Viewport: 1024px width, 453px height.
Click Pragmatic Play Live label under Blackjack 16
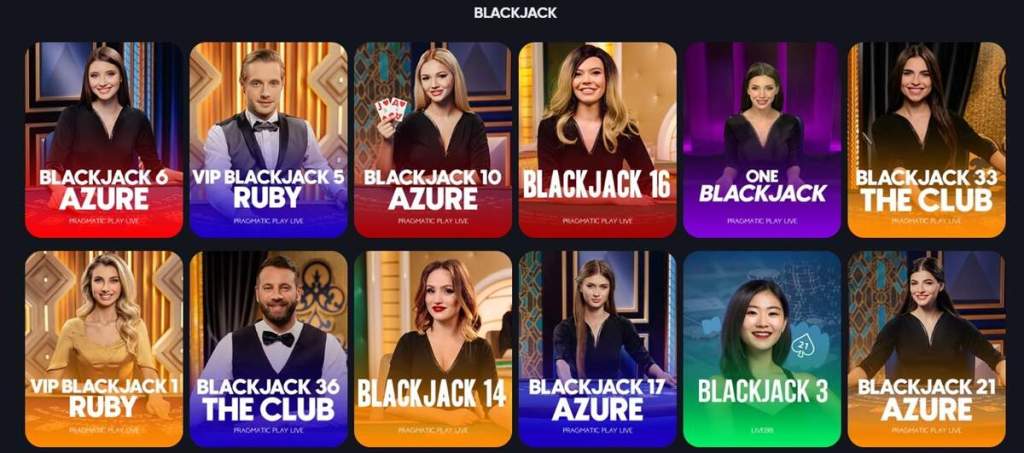coord(598,221)
